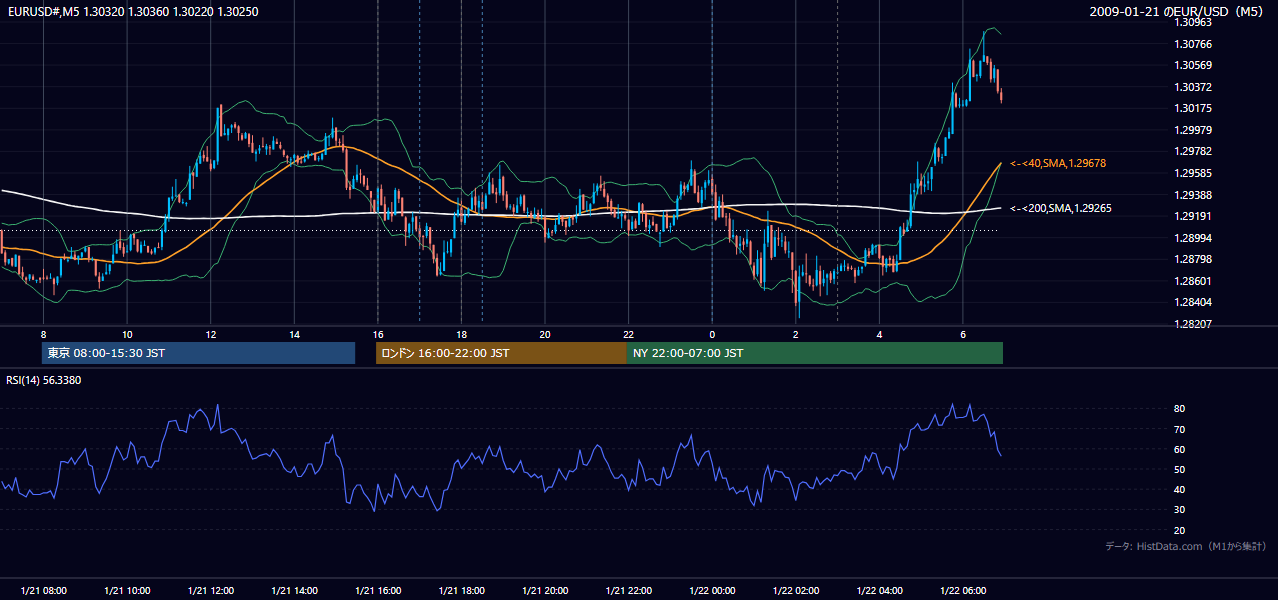This screenshot has width=1278, height=600.
Task: Click the RSI axis value 30
Action: 1180,510
